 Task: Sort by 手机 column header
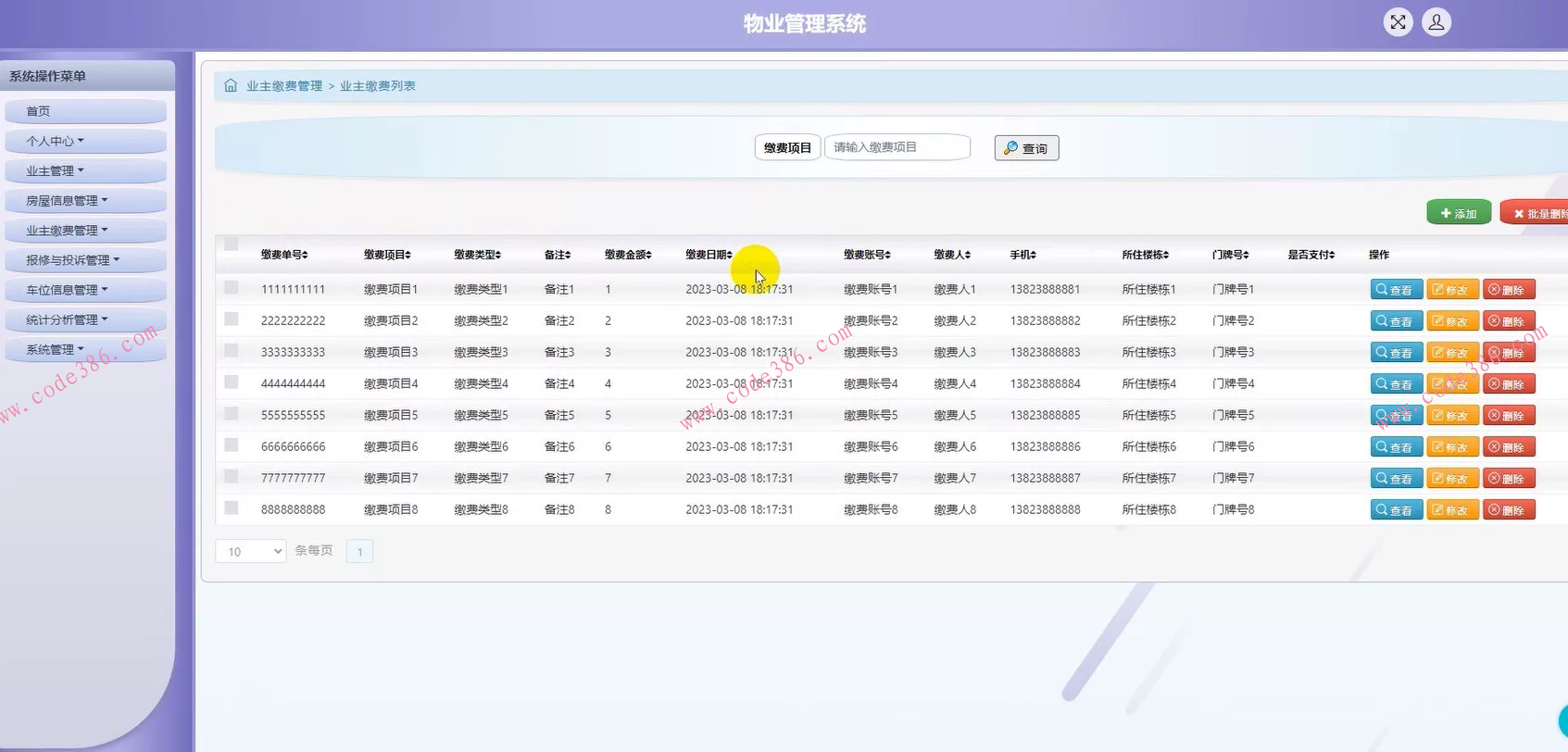1023,255
